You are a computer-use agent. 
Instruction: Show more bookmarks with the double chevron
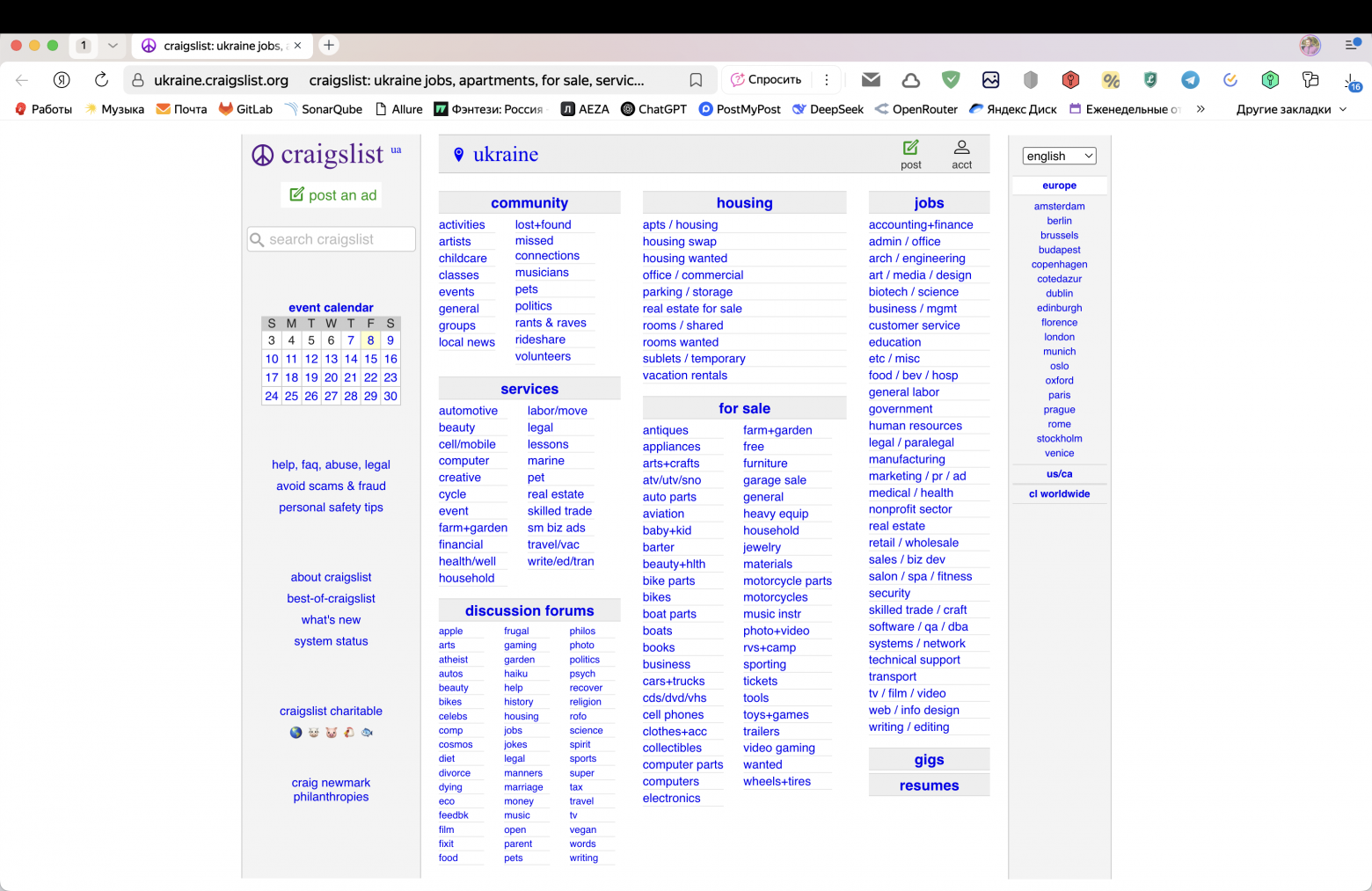pyautogui.click(x=1200, y=109)
